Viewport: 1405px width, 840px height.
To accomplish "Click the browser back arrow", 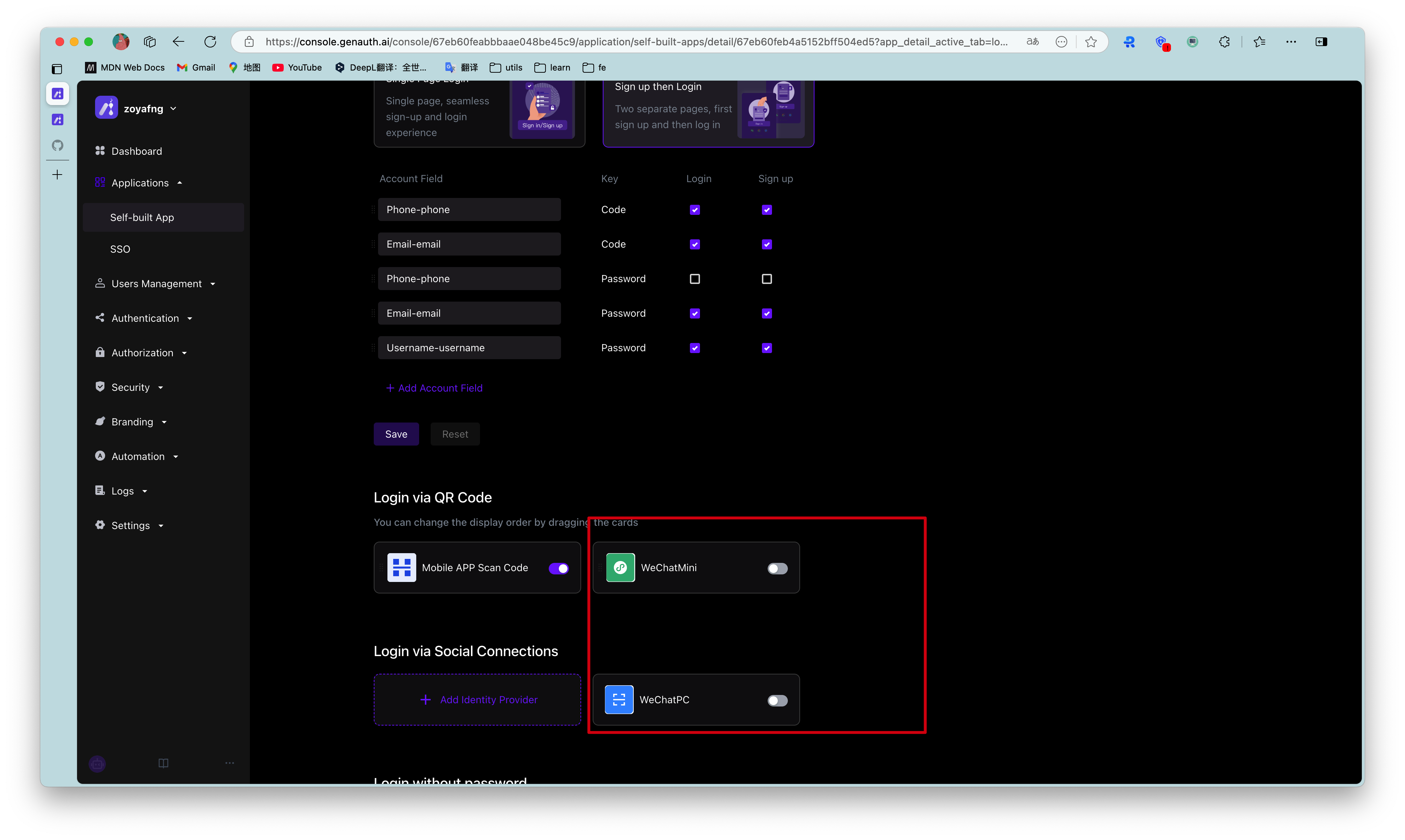I will 178,41.
